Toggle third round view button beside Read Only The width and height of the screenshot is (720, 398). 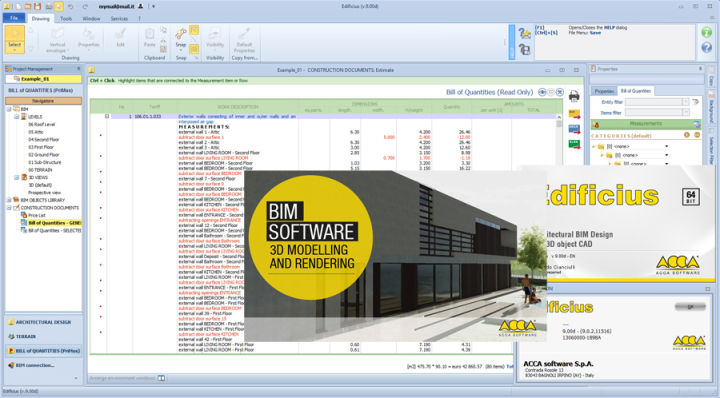pyautogui.click(x=560, y=92)
